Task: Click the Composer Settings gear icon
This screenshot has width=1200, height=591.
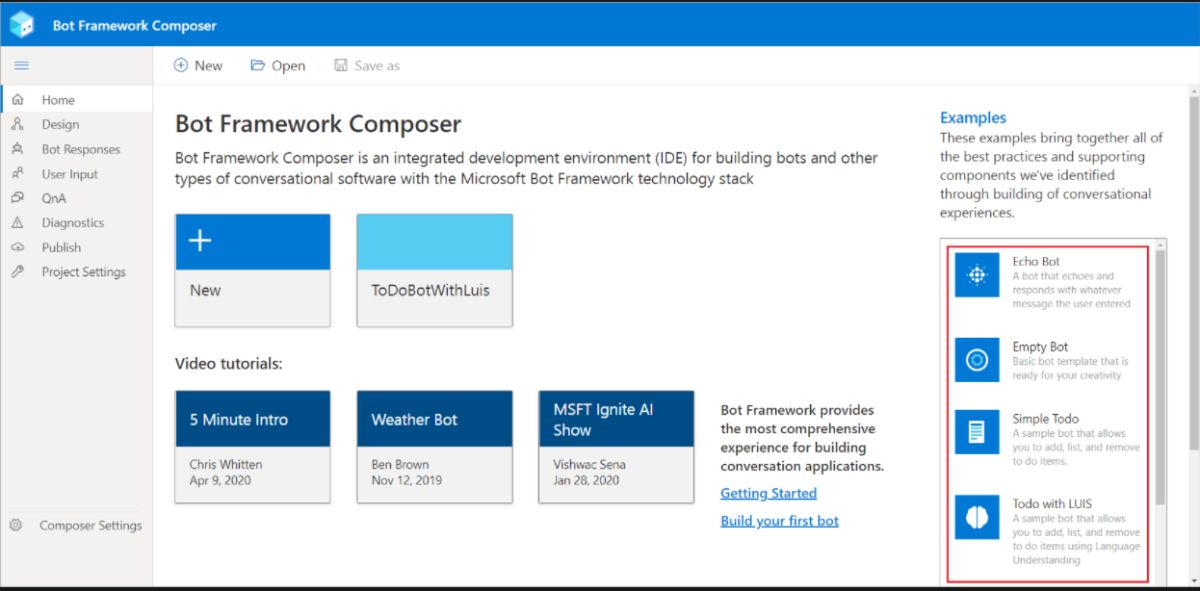Action: pos(16,525)
